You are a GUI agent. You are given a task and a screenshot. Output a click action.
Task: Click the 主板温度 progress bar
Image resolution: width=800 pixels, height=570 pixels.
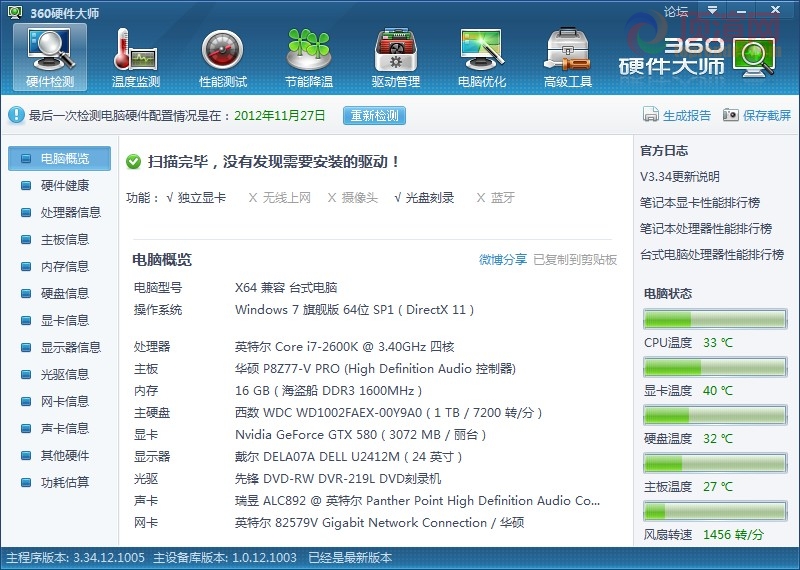pos(715,463)
